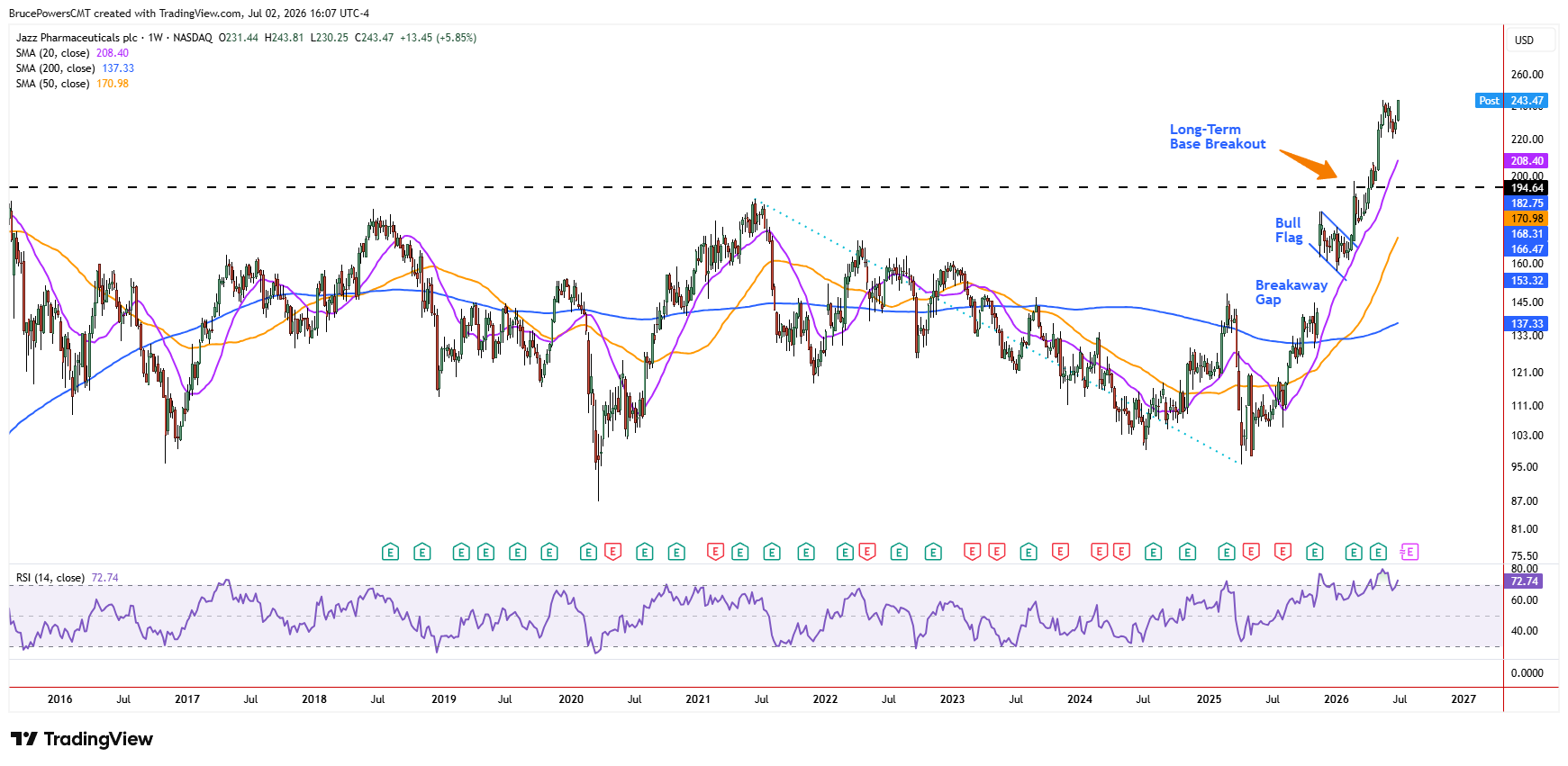This screenshot has height=766, width=1568.
Task: Click the 95.00 price axis label
Action: coord(1525,467)
